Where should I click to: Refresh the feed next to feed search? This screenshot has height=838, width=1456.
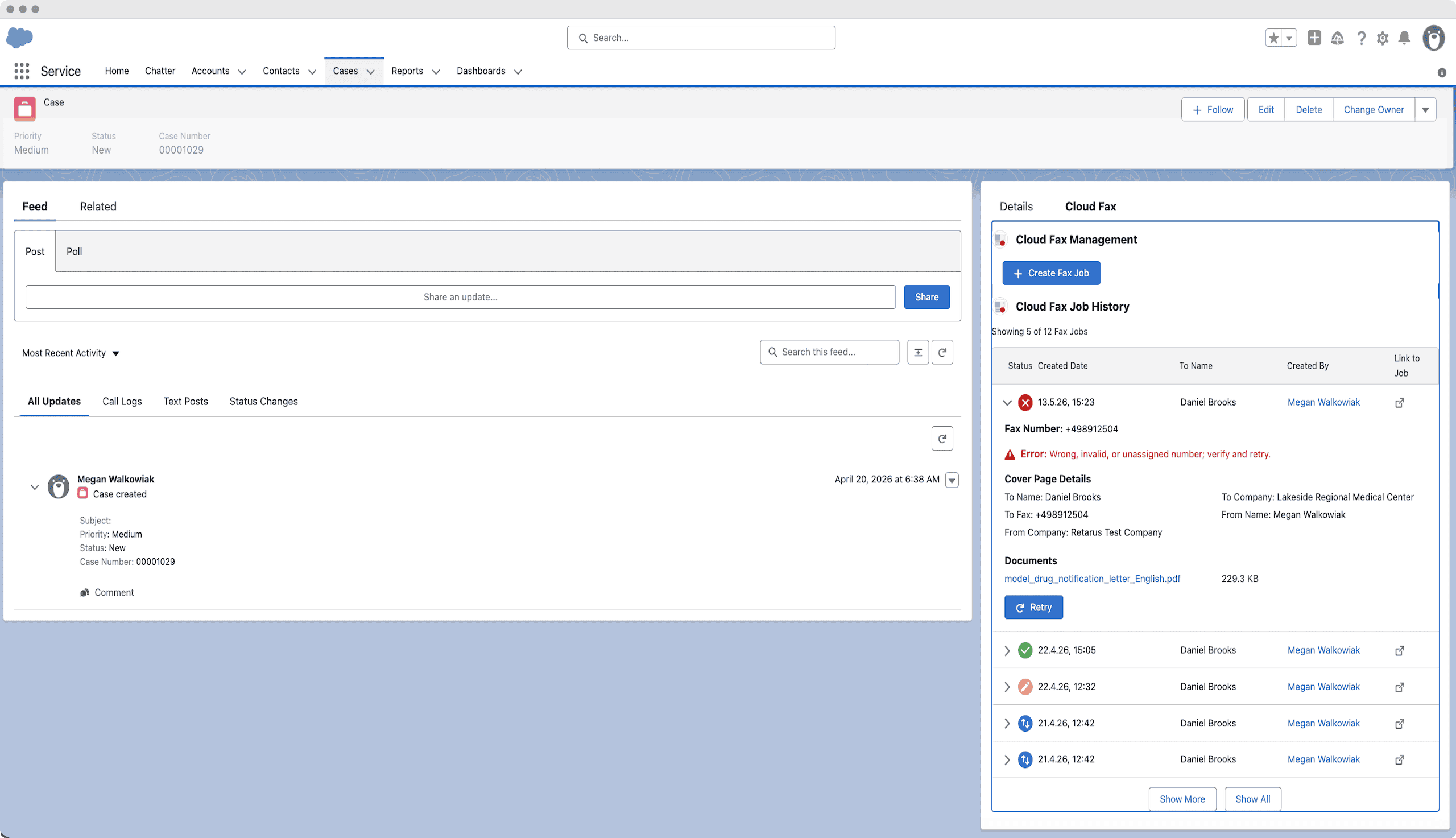click(x=942, y=352)
